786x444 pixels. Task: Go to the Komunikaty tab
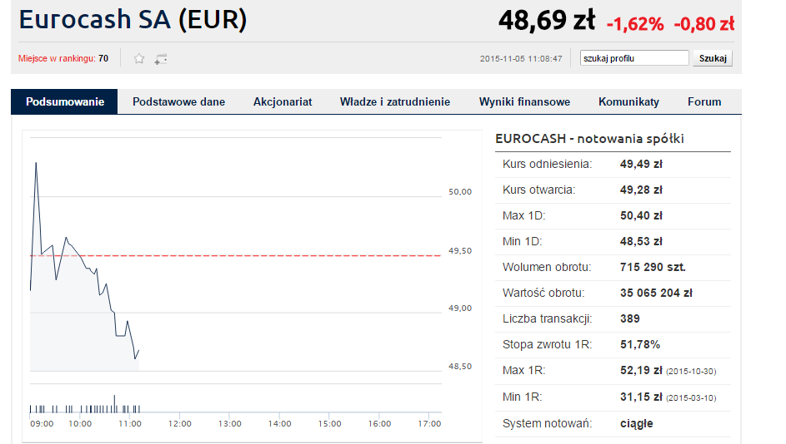(629, 102)
